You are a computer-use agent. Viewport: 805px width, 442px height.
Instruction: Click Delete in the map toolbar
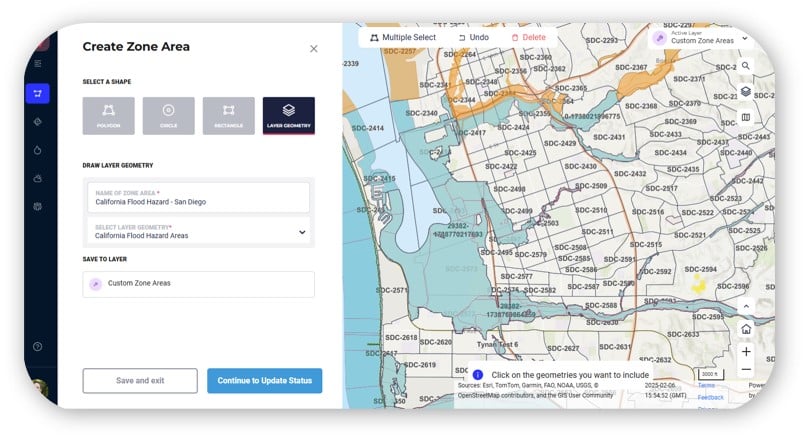tap(528, 37)
